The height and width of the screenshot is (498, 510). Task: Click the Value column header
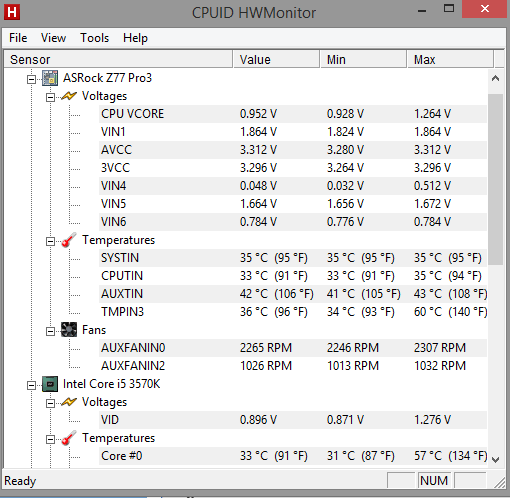276,60
